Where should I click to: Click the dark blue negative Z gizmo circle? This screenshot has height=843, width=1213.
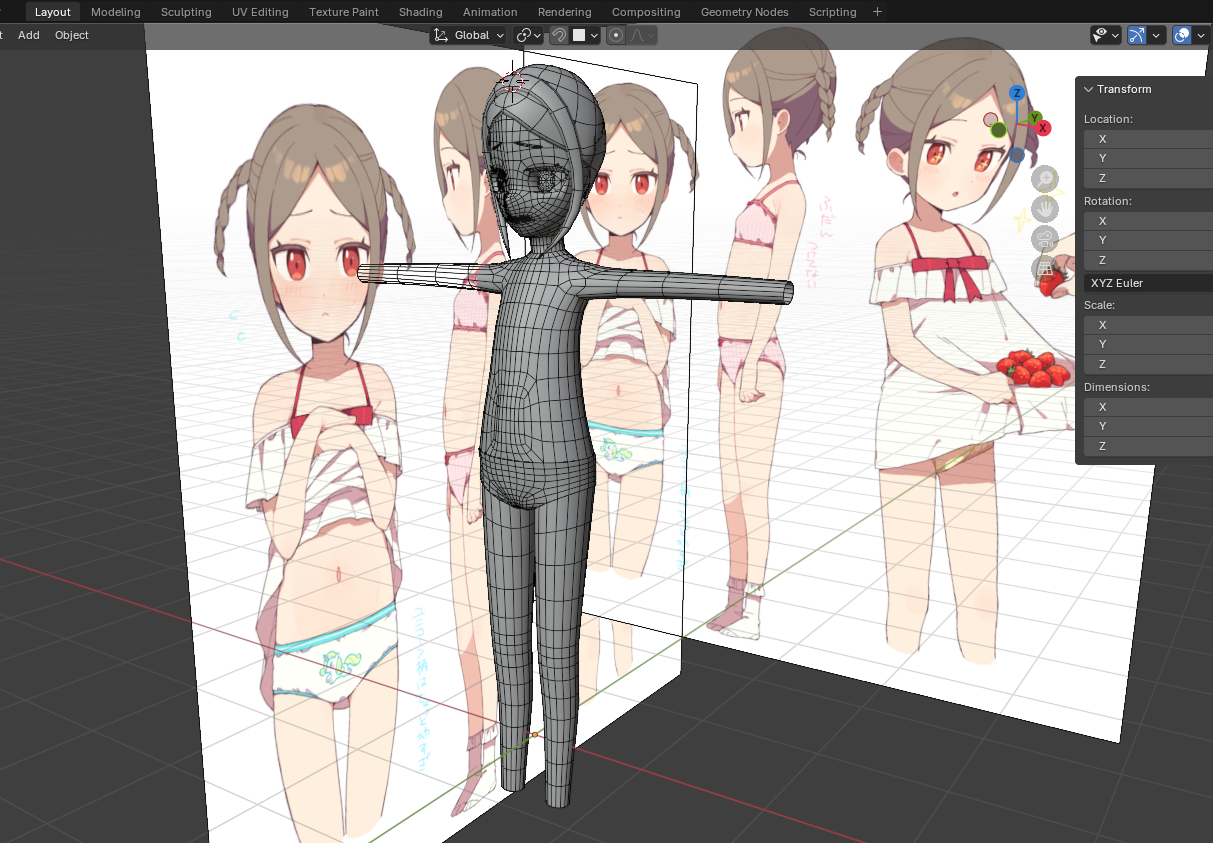click(1017, 155)
